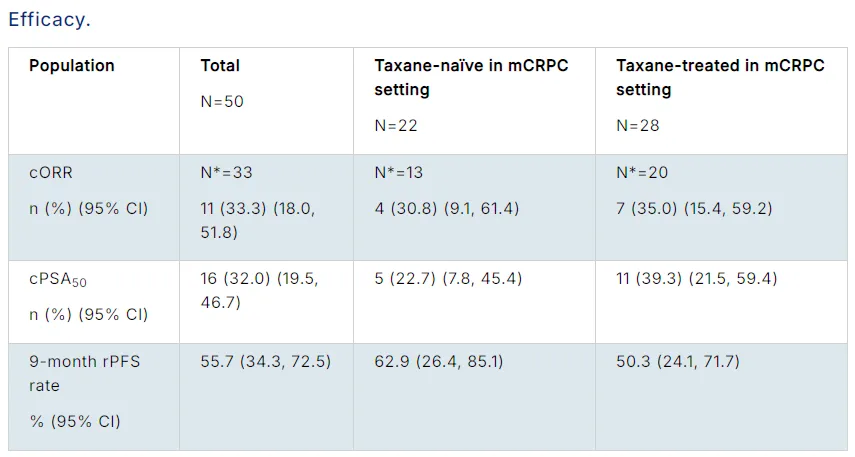Viewport: 855px width, 457px height.
Task: Select the 9-month rPFS rate row label
Action: click(x=84, y=372)
